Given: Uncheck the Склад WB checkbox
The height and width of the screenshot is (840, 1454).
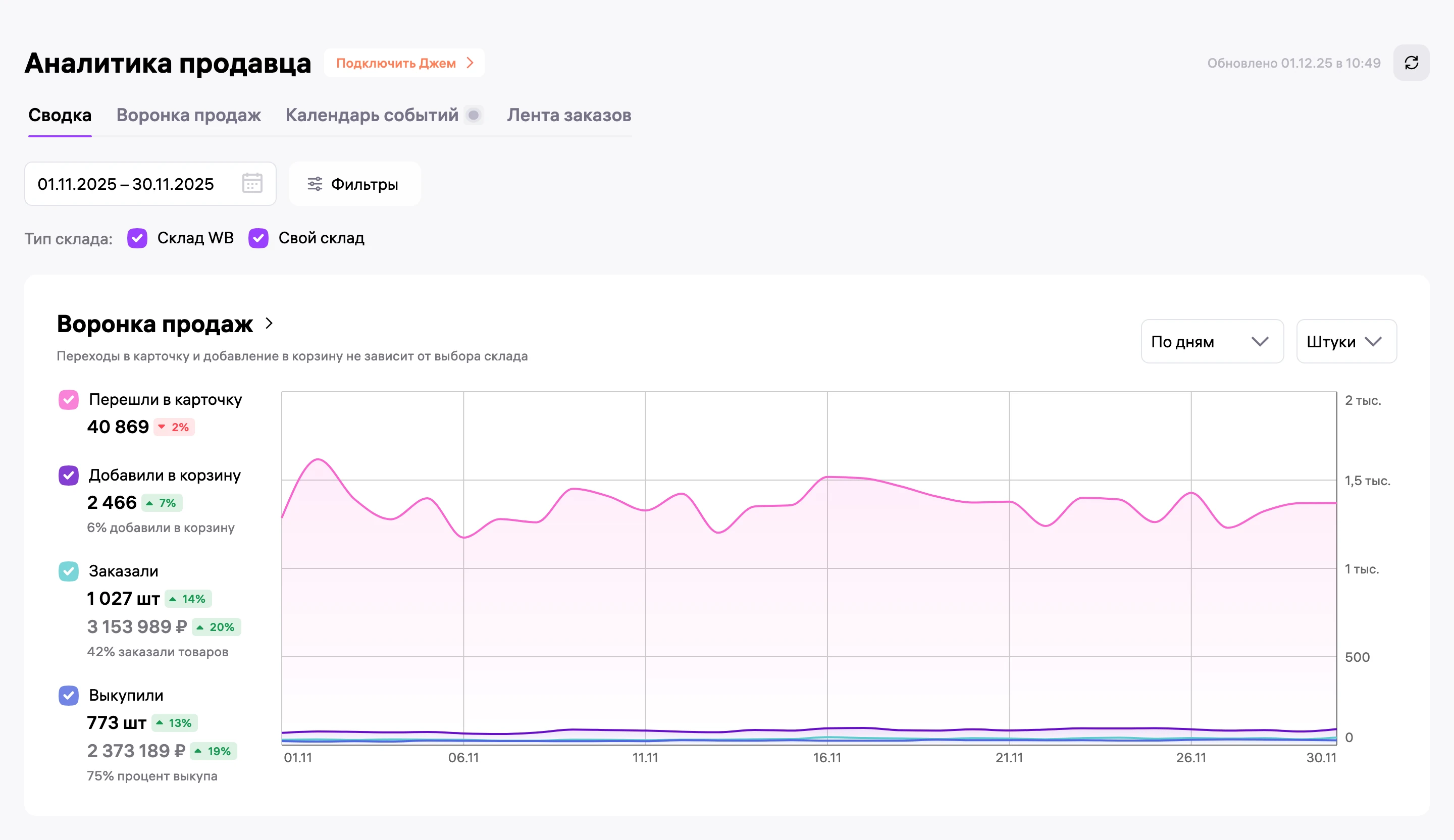Looking at the screenshot, I should coord(137,238).
